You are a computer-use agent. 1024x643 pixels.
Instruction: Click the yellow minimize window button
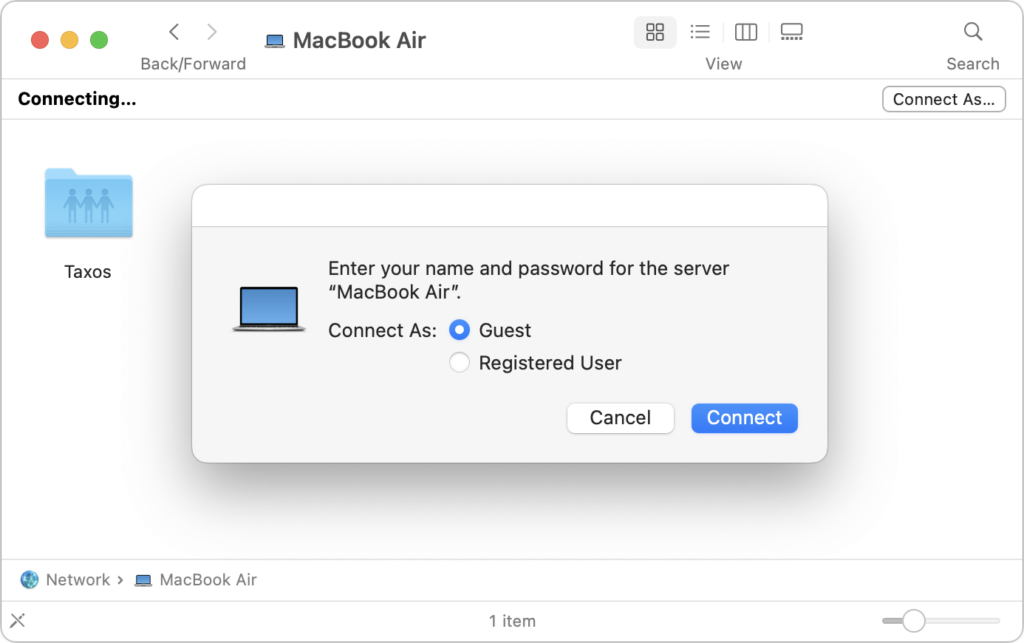pyautogui.click(x=69, y=40)
